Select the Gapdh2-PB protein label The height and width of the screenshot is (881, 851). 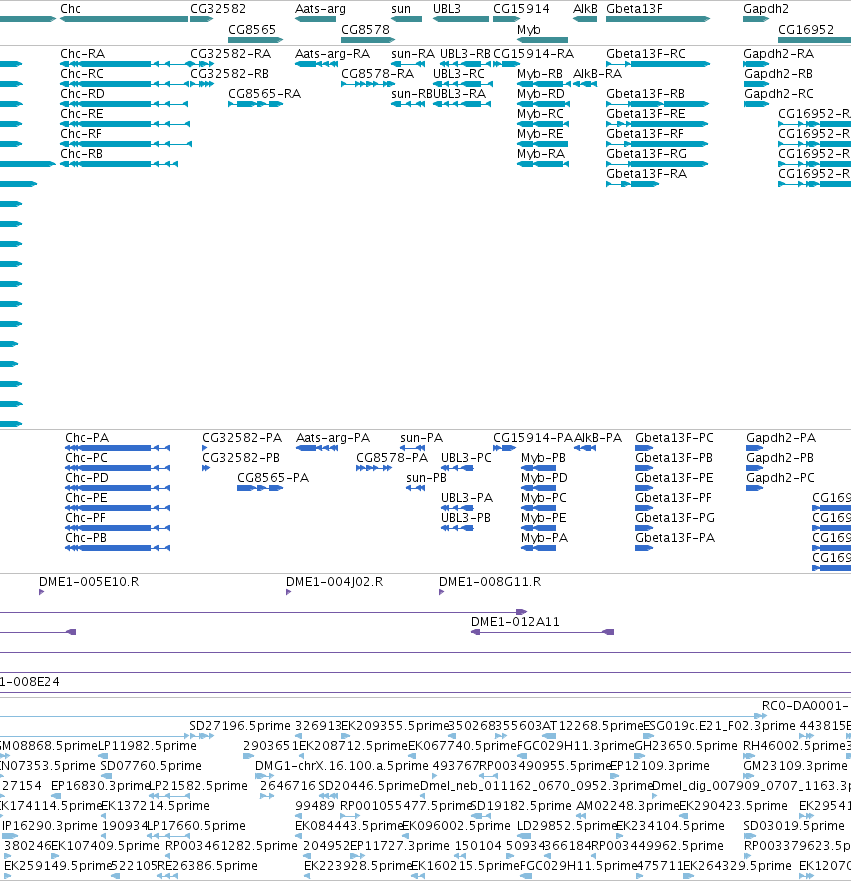pos(780,458)
